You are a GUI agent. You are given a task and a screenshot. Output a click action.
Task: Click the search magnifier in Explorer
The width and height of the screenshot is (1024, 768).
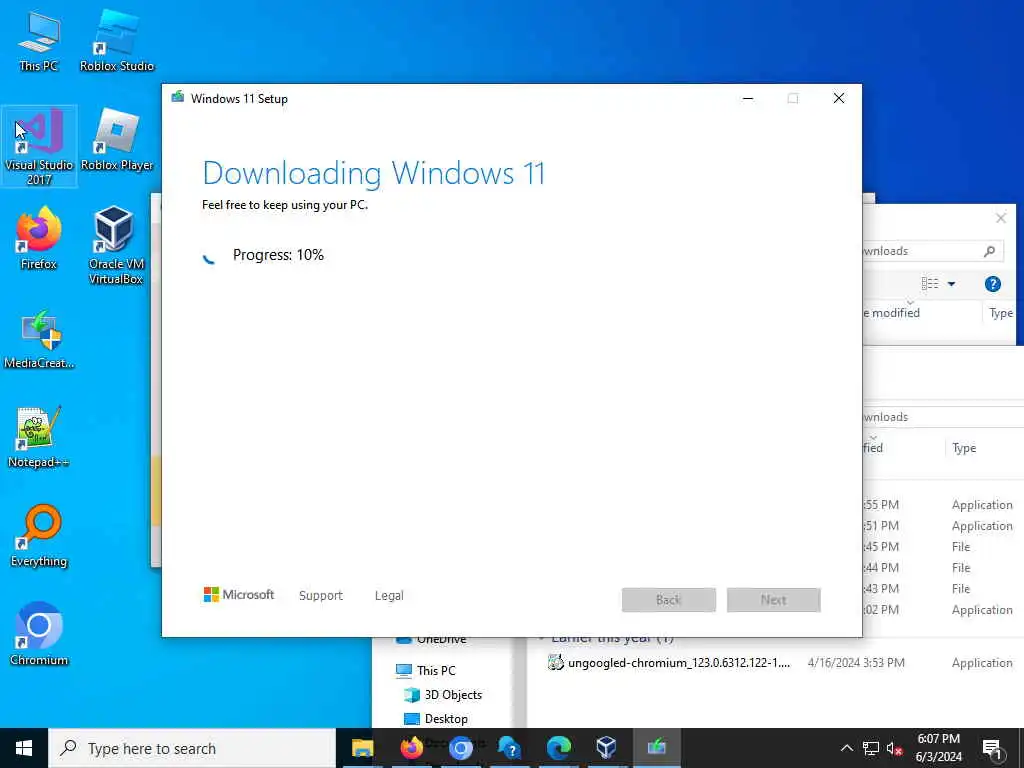click(x=989, y=251)
